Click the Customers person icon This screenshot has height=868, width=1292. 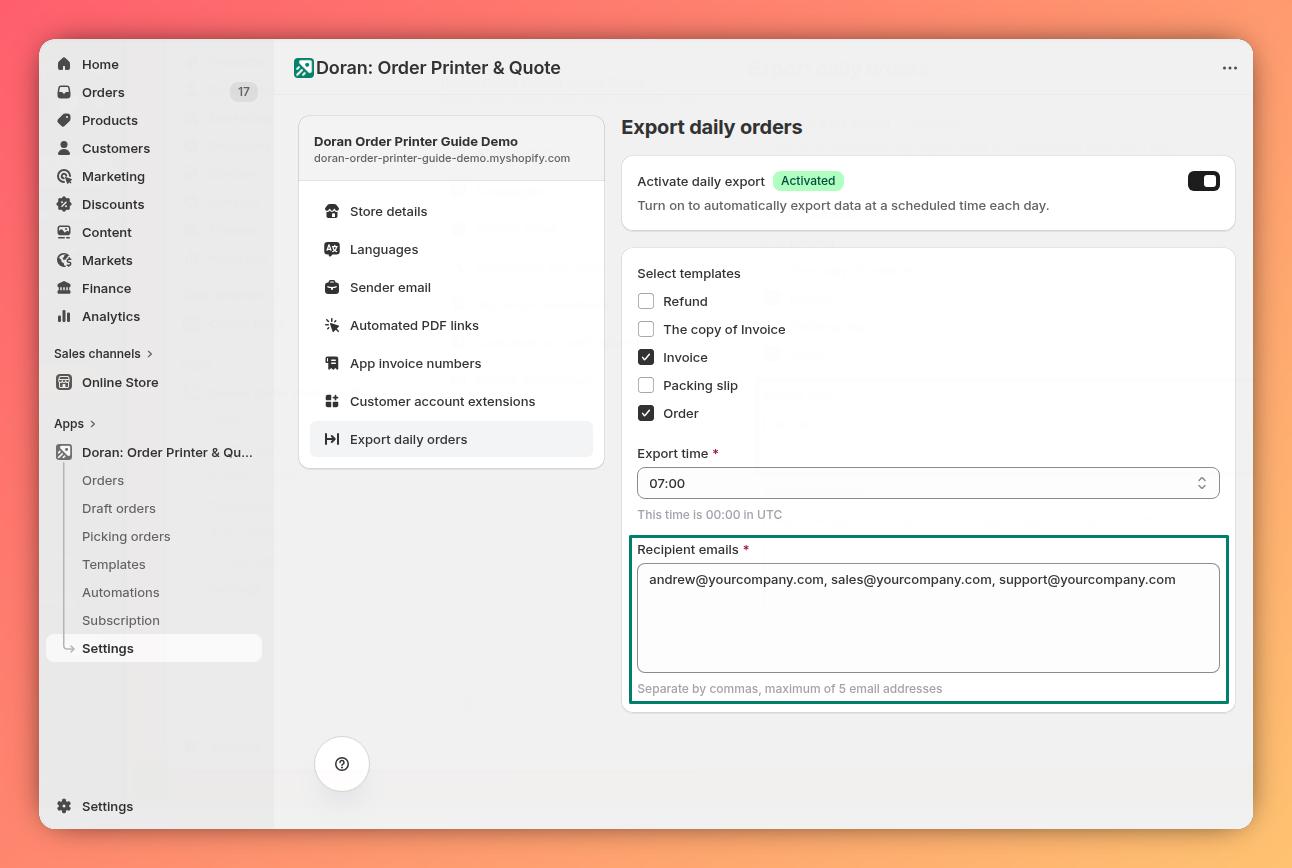pos(64,148)
